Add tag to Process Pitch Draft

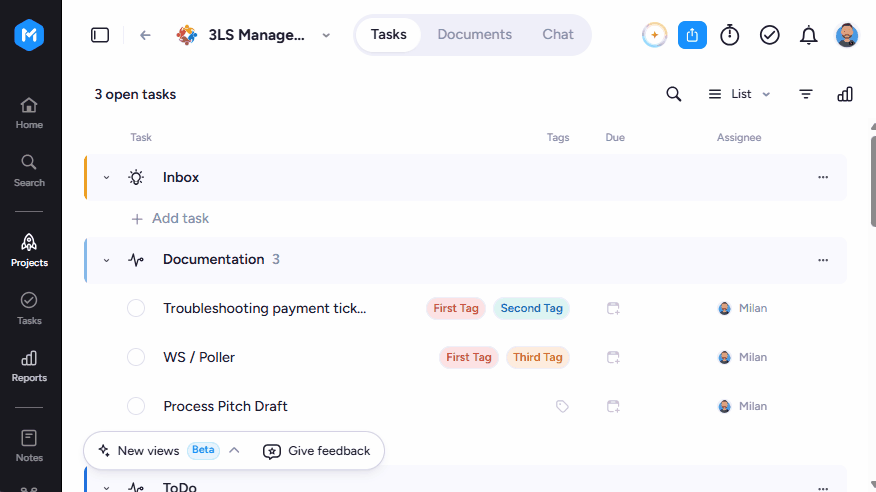coord(562,406)
